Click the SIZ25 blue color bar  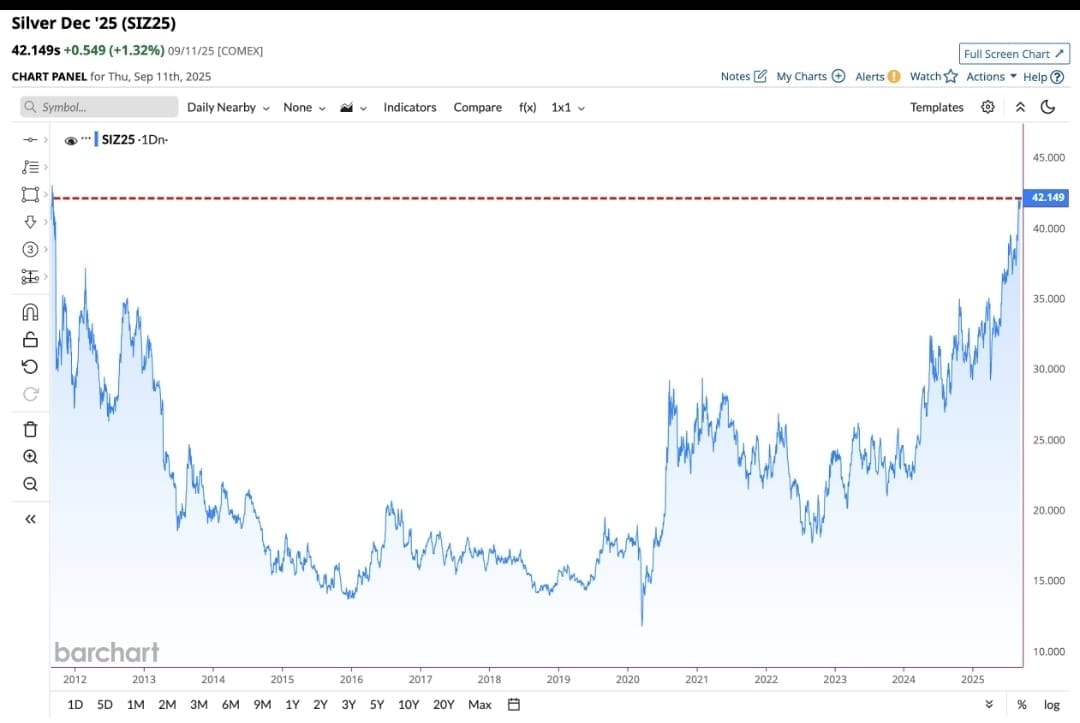96,140
